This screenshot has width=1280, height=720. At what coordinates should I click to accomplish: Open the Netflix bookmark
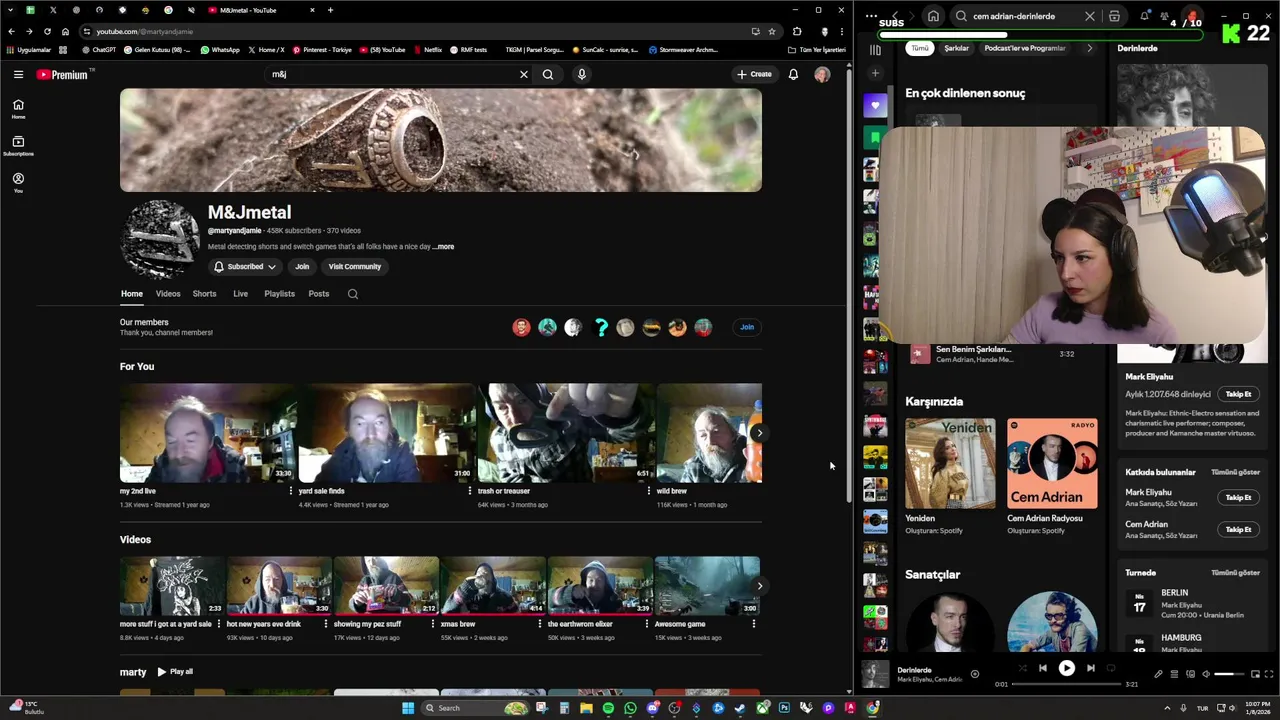click(427, 49)
